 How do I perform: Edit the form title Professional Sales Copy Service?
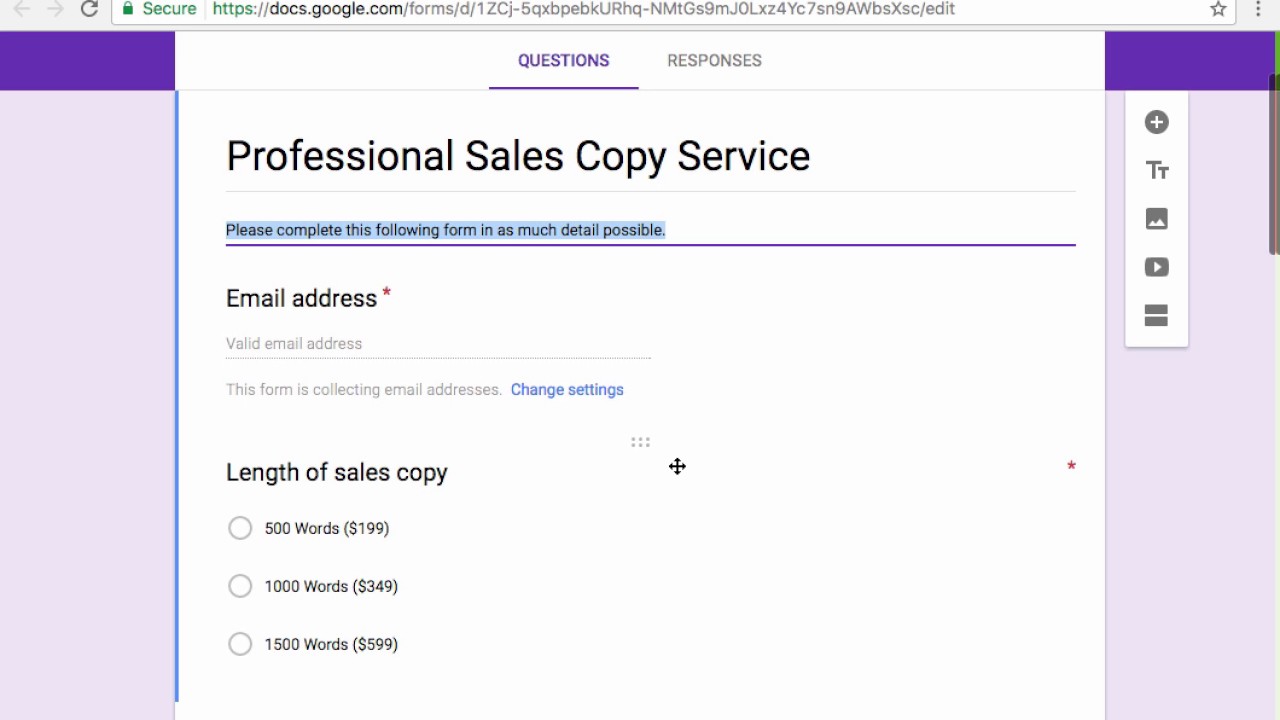click(x=518, y=156)
